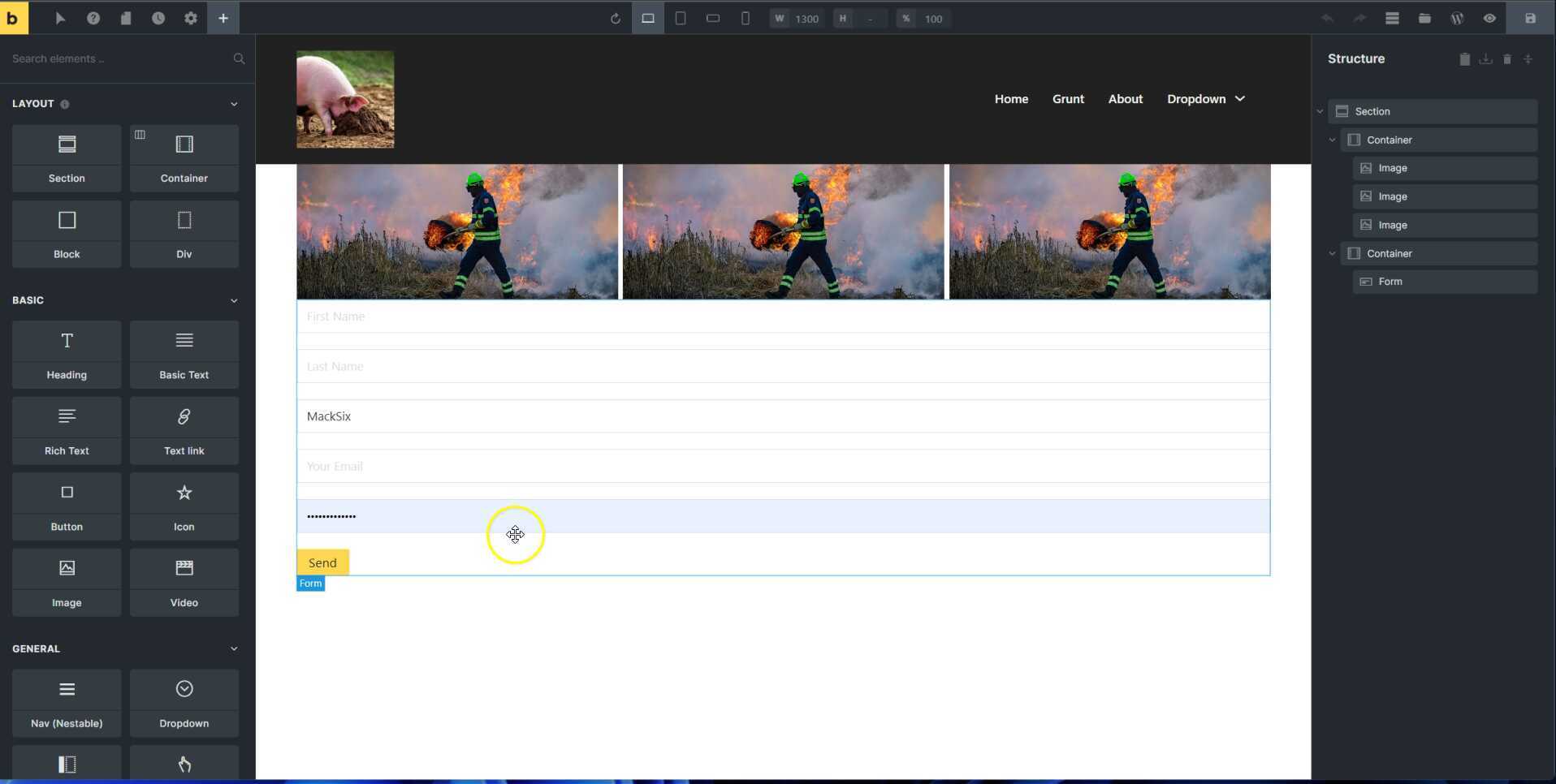The image size is (1556, 784).
Task: Click the canvas width field showing 1300
Action: tap(797, 19)
